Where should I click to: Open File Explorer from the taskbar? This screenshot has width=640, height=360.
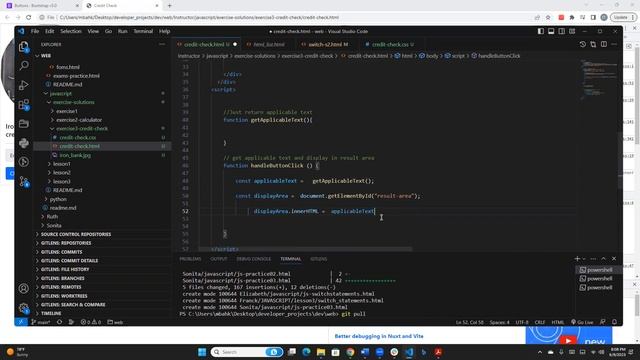point(321,352)
